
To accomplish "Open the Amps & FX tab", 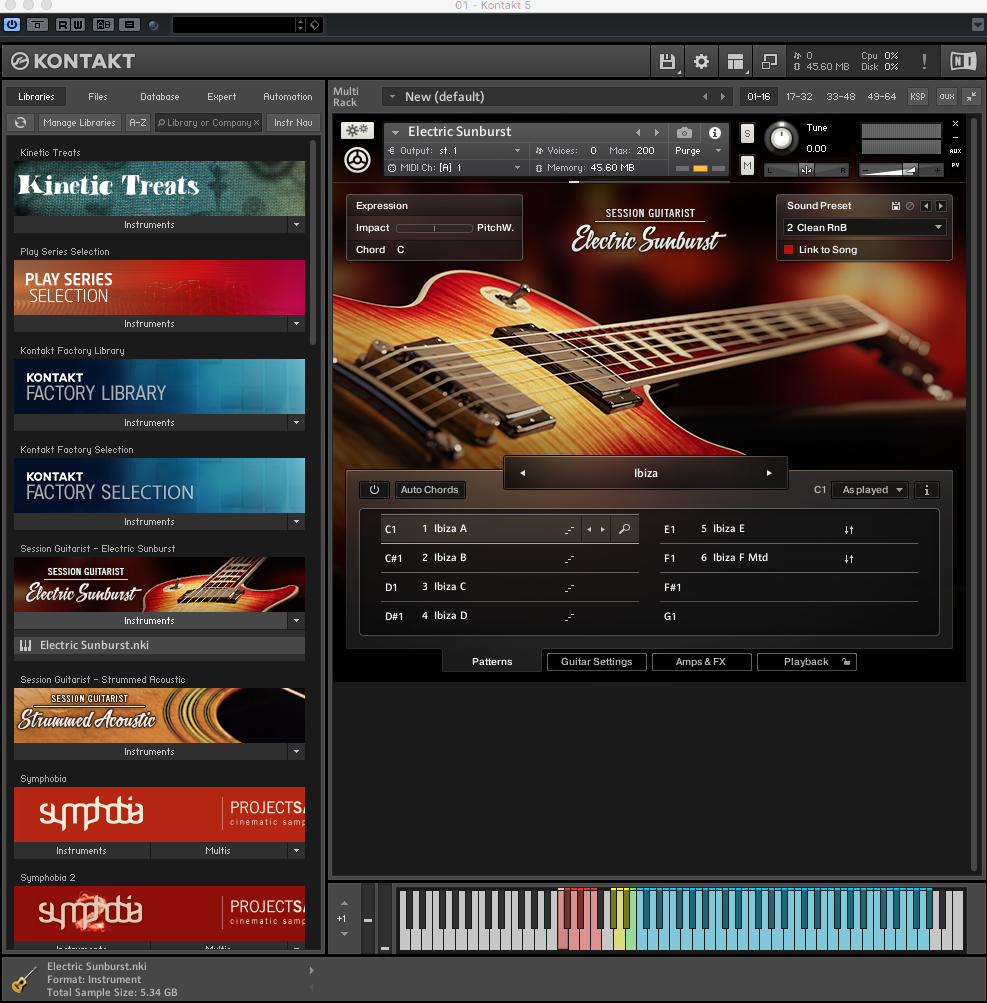I will (x=701, y=662).
